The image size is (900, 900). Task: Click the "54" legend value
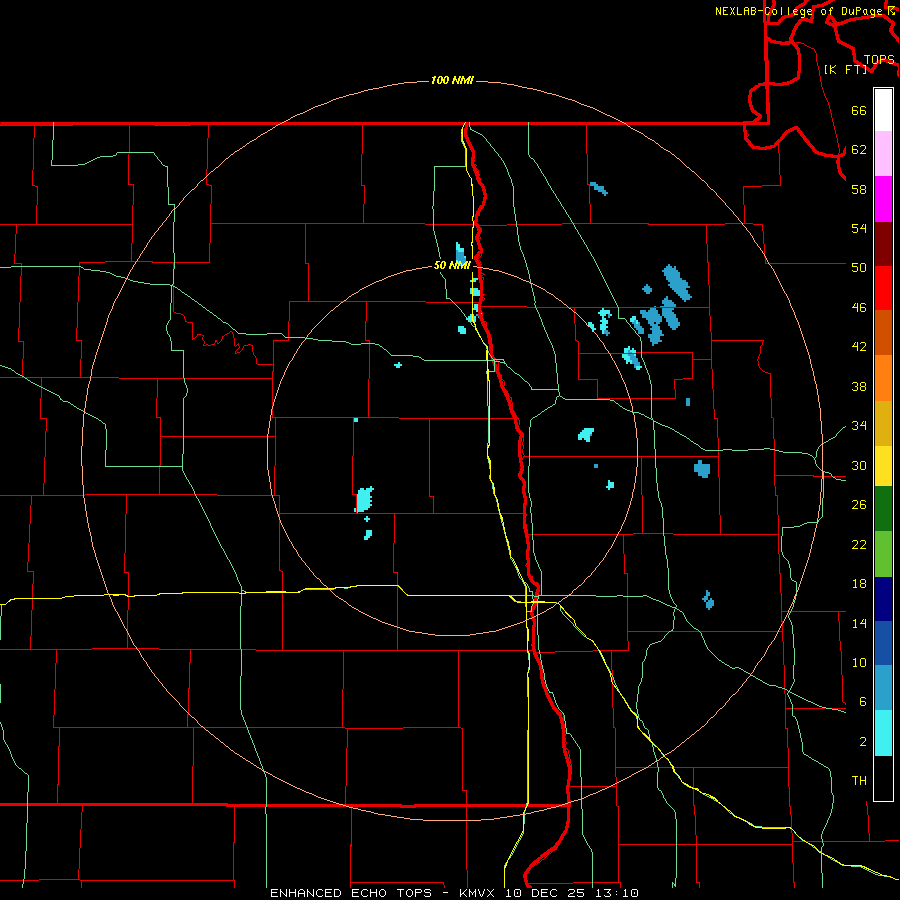(x=859, y=228)
